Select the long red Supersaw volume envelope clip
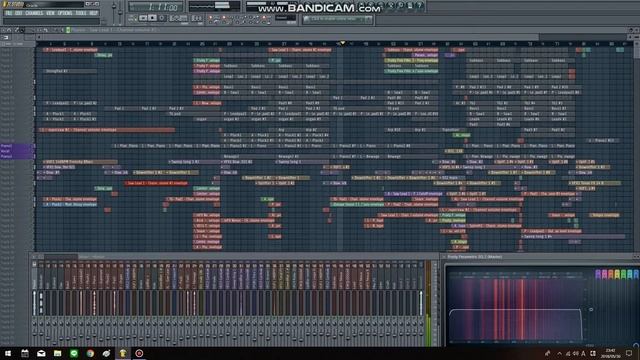The width and height of the screenshot is (640, 360). [x=107, y=130]
